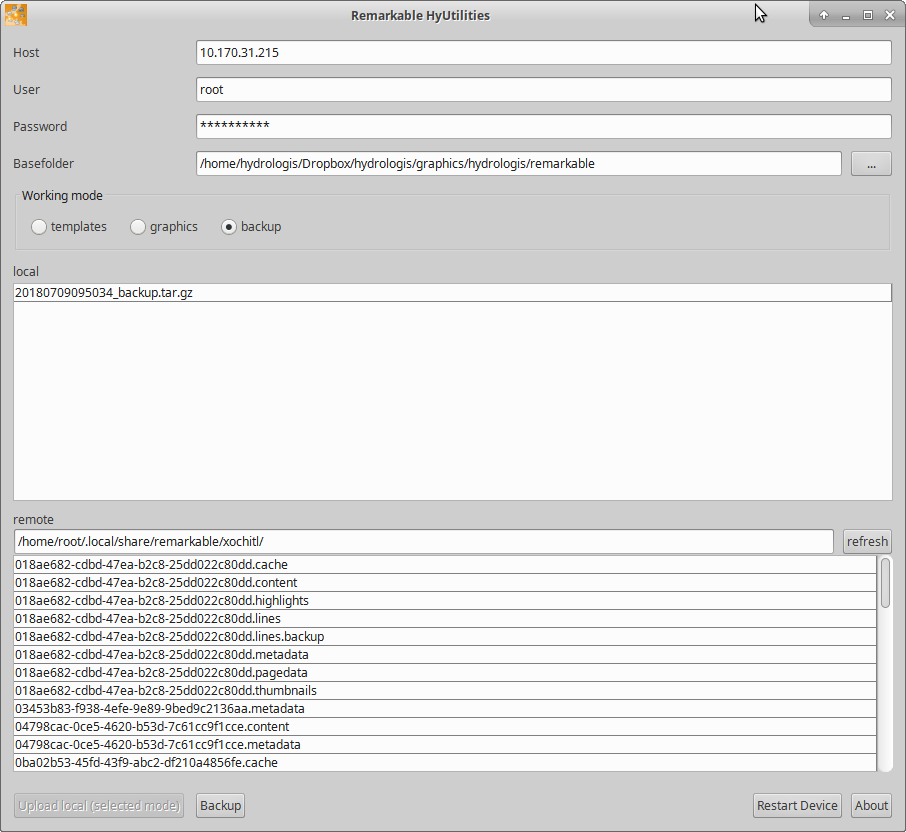The image size is (906, 832).
Task: Select 03453b83-f938-4efe-9e89-9bed9c2136aa.metadata row
Action: click(445, 708)
